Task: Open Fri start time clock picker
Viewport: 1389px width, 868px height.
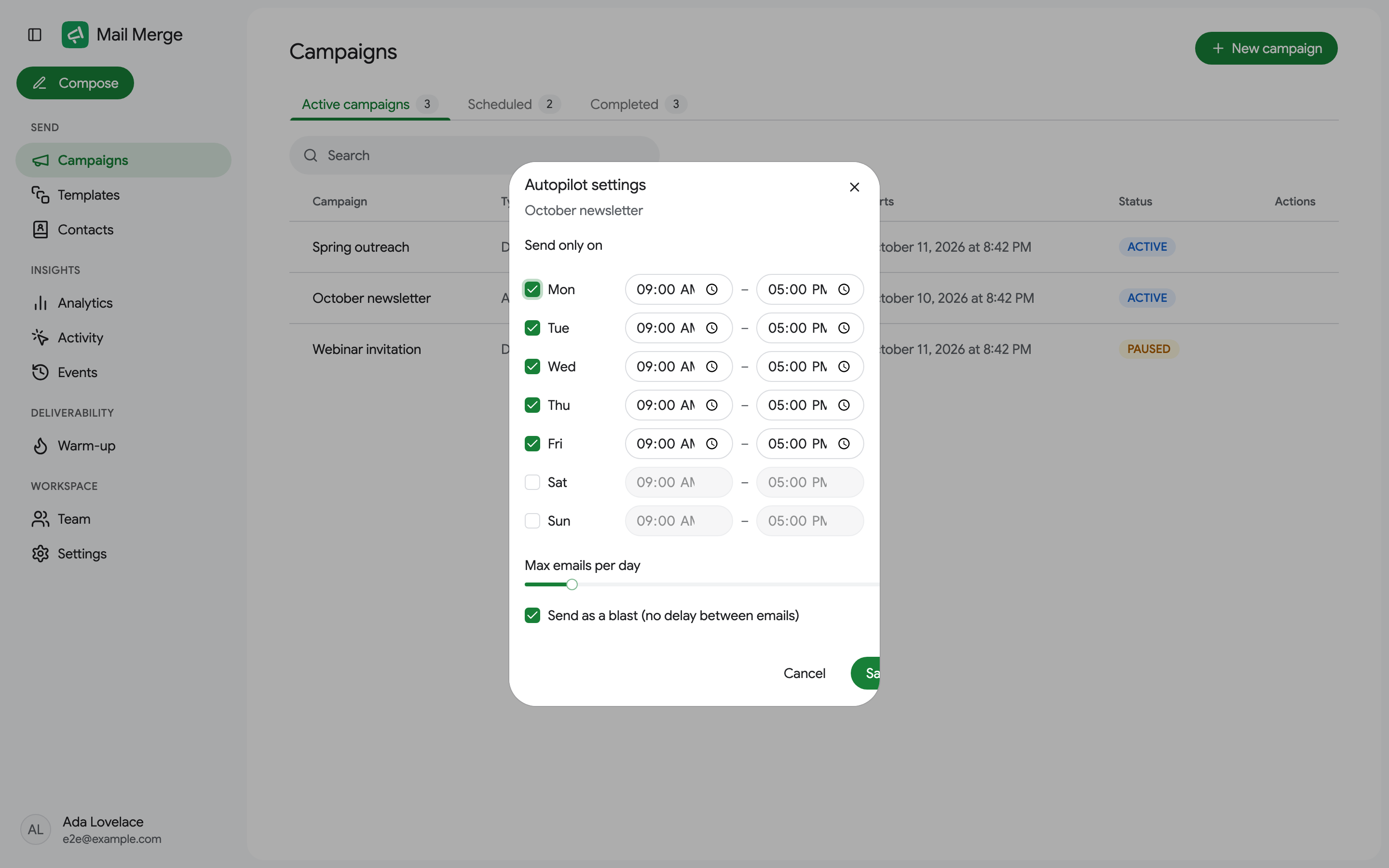Action: [712, 443]
